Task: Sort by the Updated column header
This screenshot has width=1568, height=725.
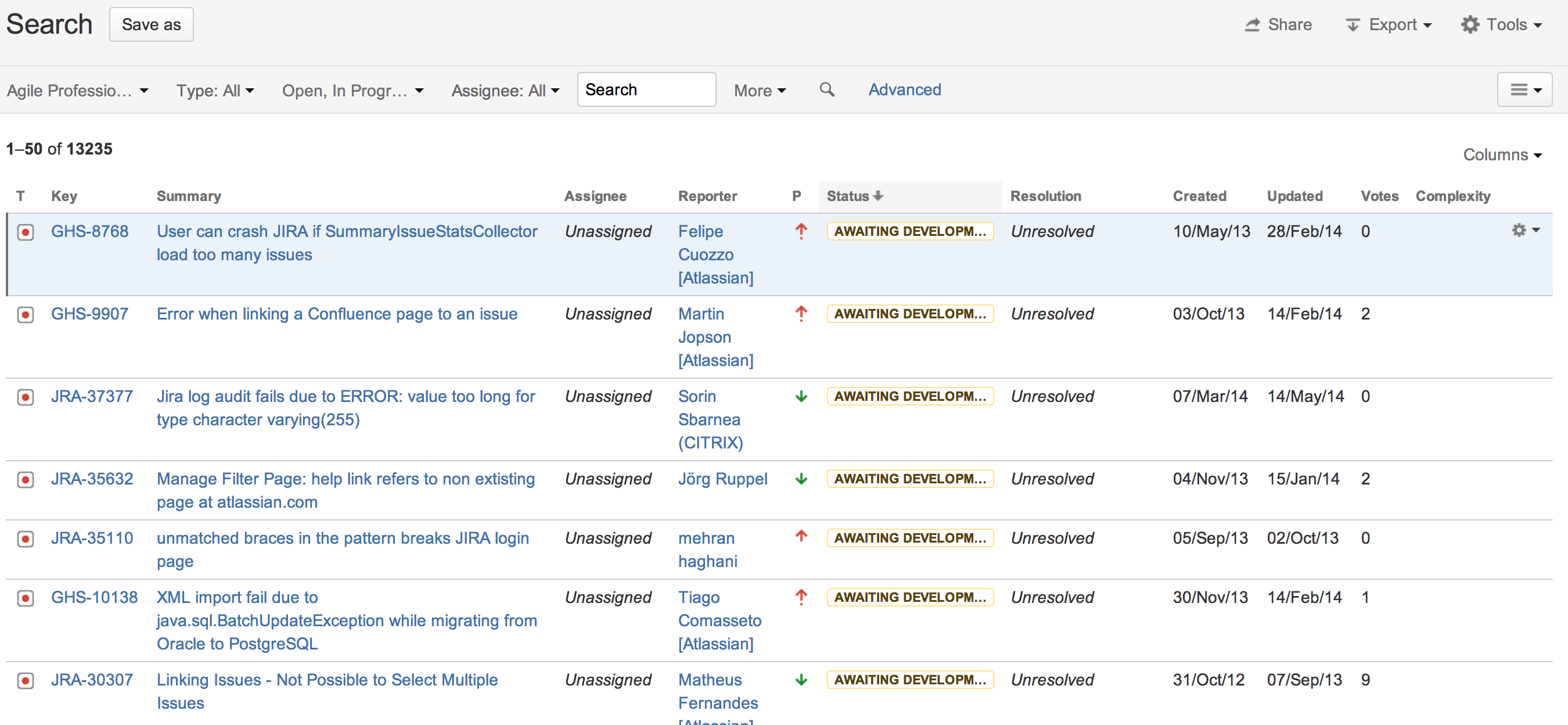Action: (1294, 196)
